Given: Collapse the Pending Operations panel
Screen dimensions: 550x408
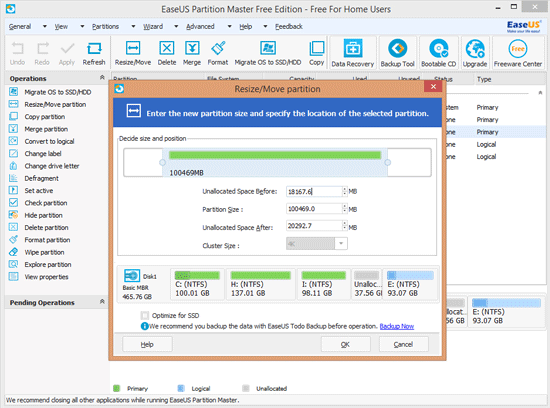Looking at the screenshot, I should coord(102,302).
